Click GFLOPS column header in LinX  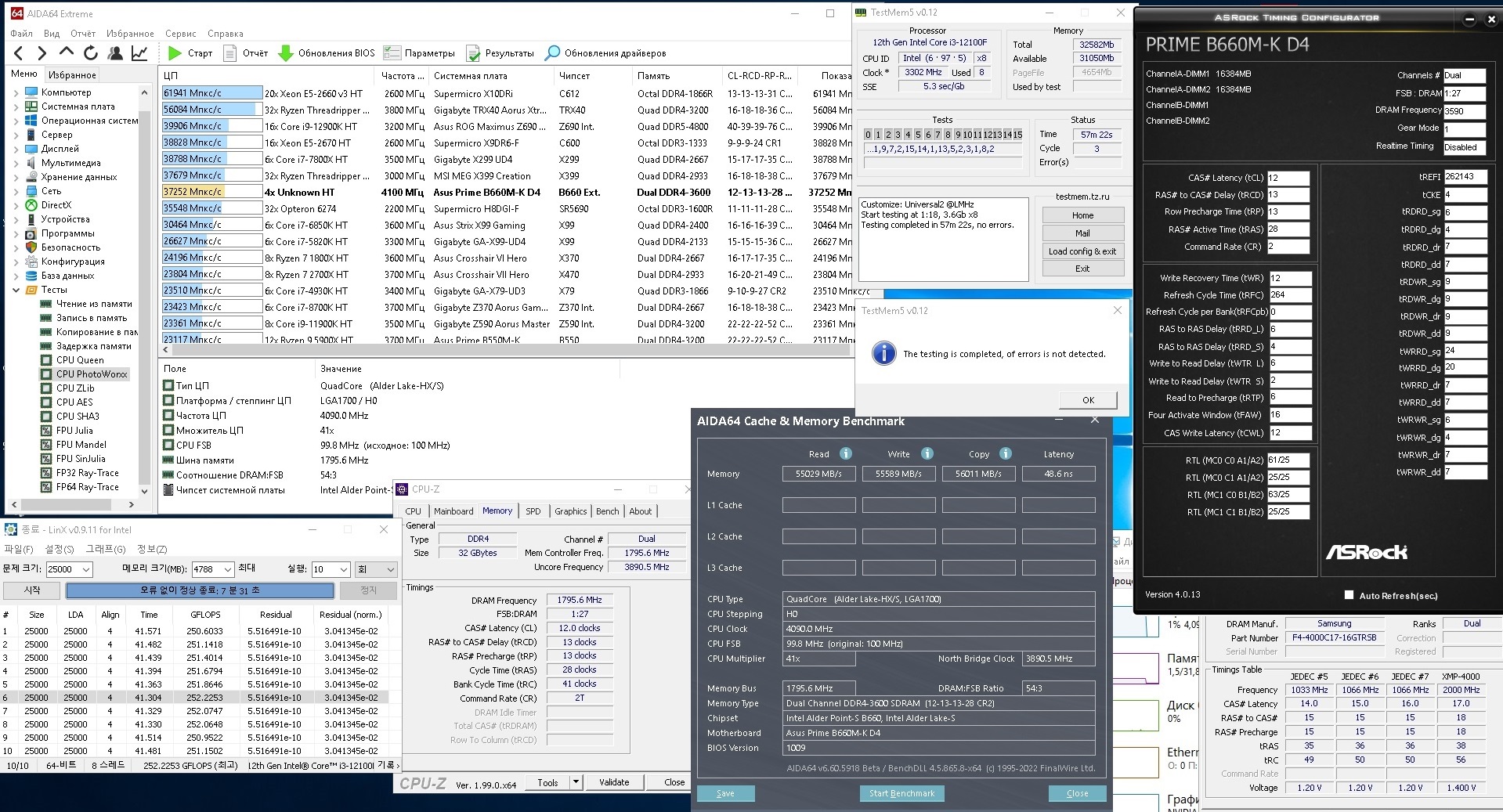pos(205,615)
